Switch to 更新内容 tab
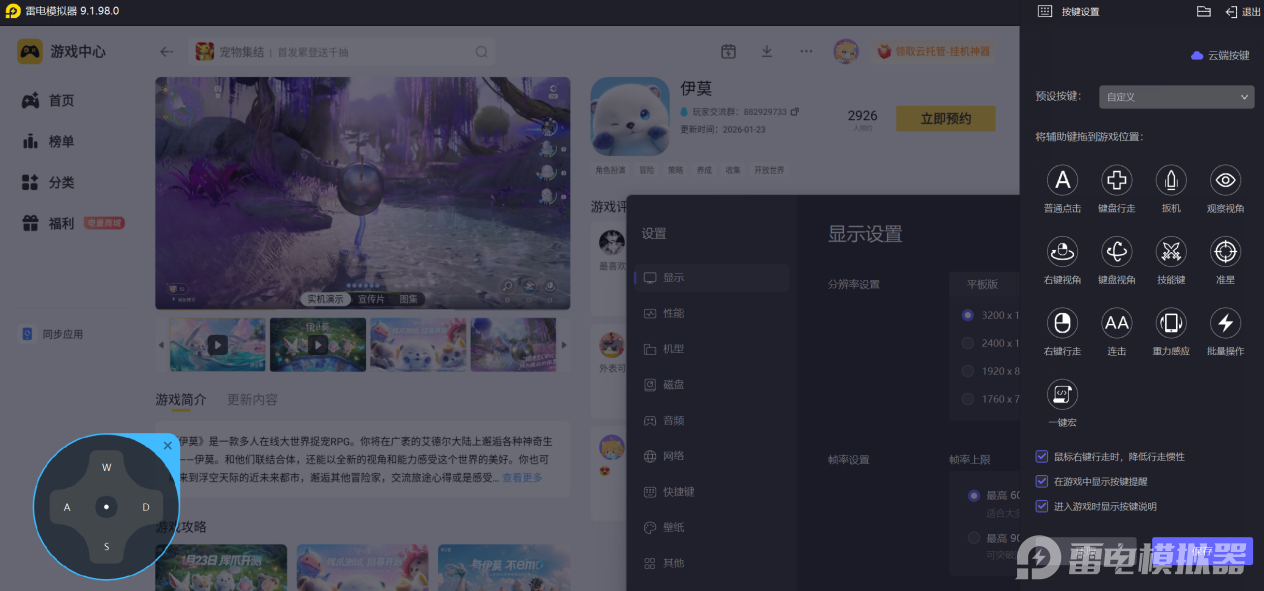 pyautogui.click(x=252, y=399)
